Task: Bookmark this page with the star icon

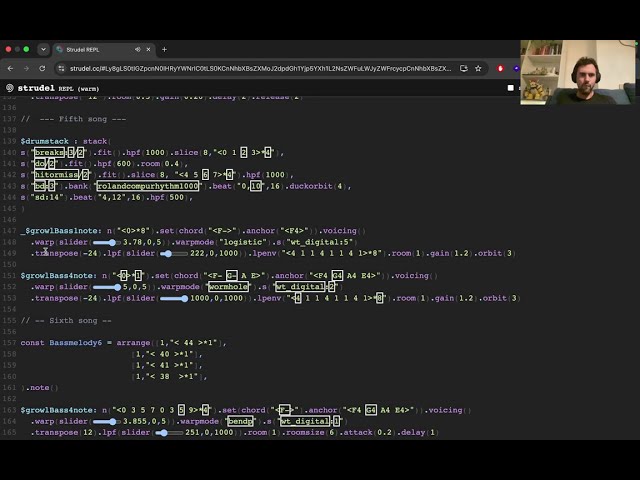Action: coord(478,69)
